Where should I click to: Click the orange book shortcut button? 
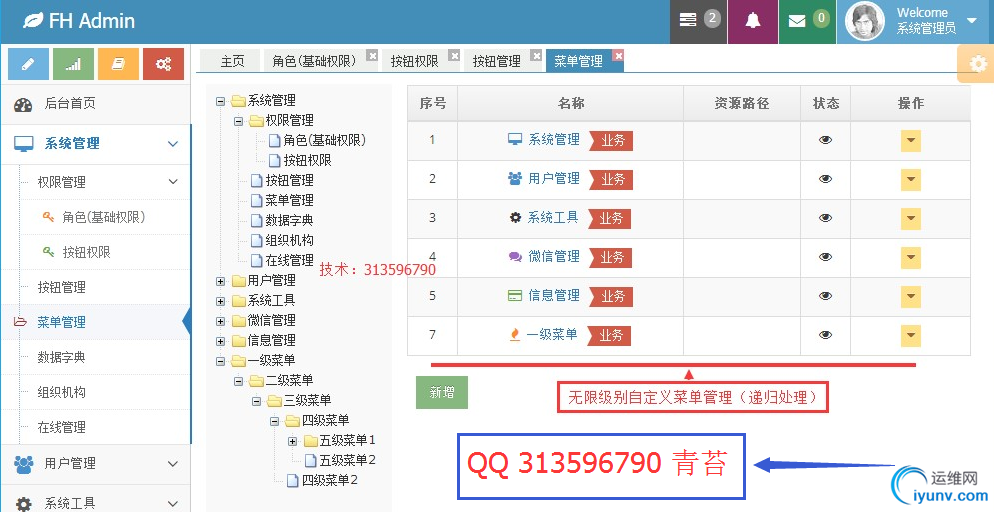click(x=118, y=64)
